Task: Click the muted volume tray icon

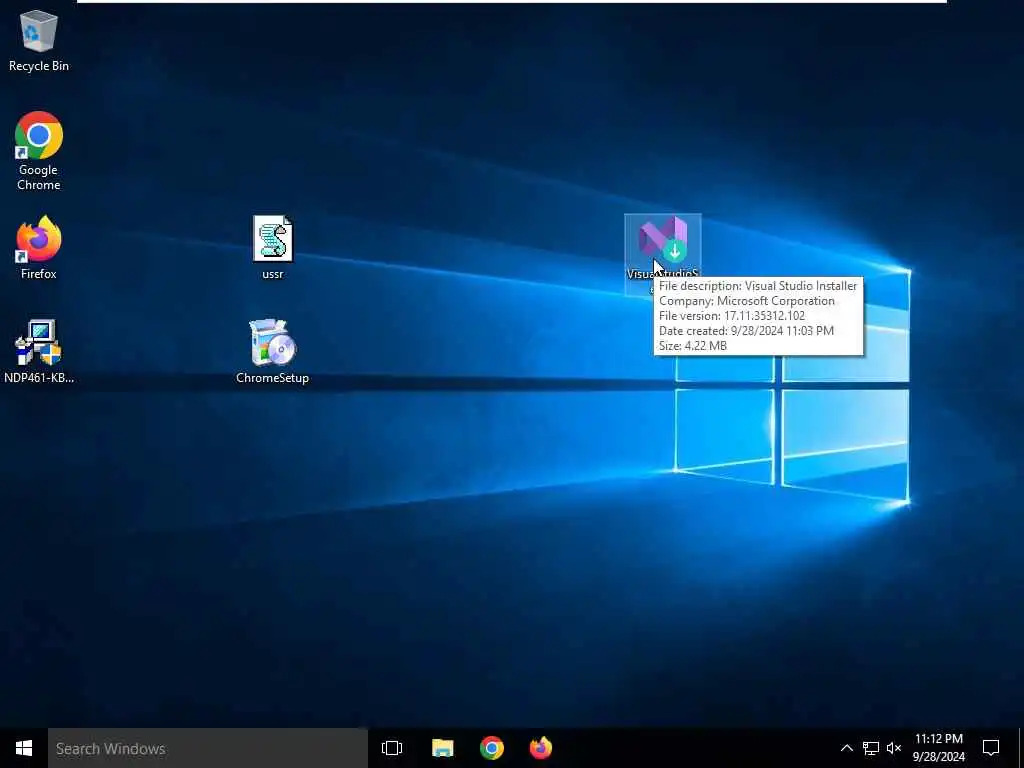Action: [x=894, y=748]
